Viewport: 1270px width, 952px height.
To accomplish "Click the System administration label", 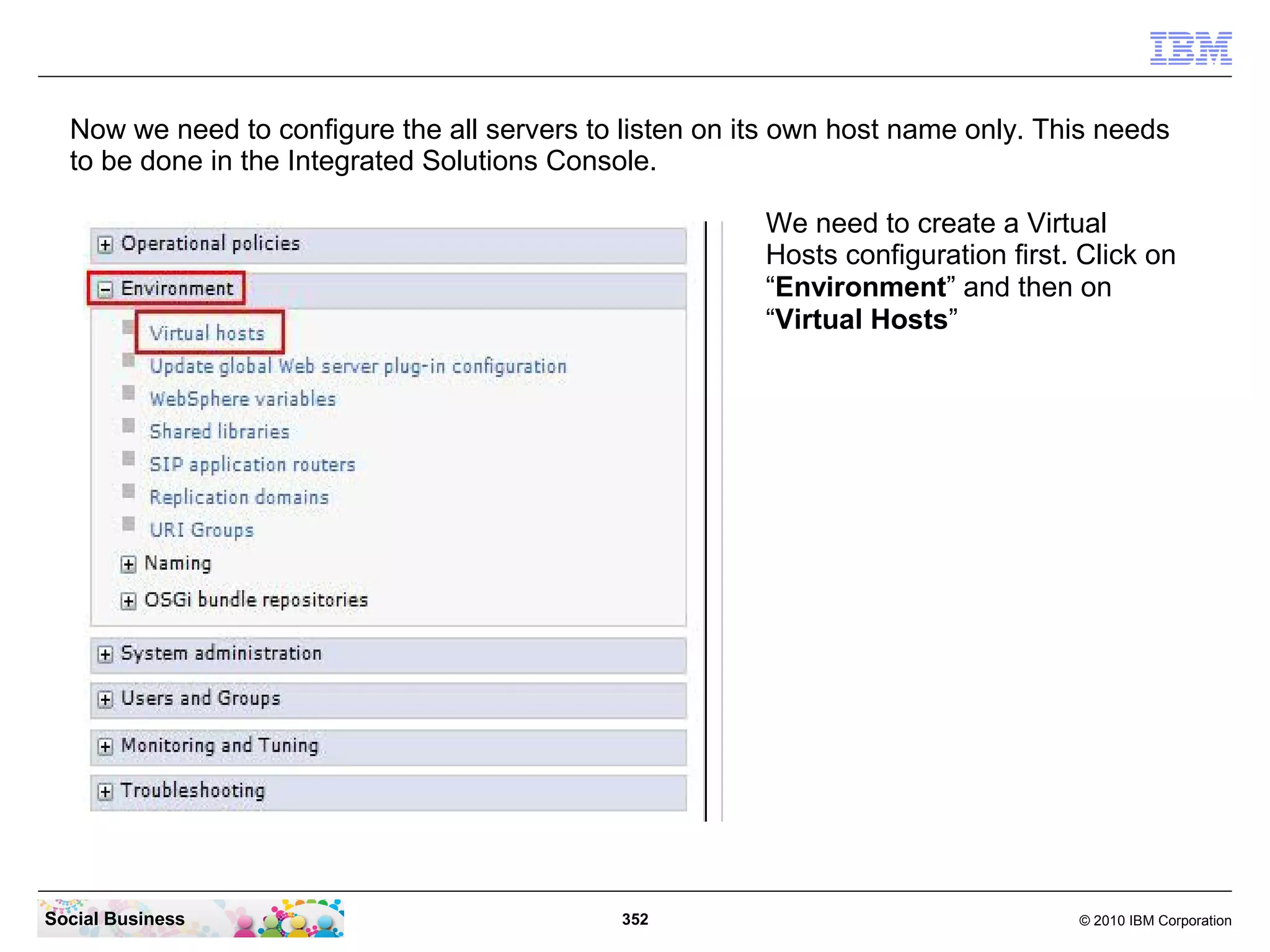I will click(221, 653).
